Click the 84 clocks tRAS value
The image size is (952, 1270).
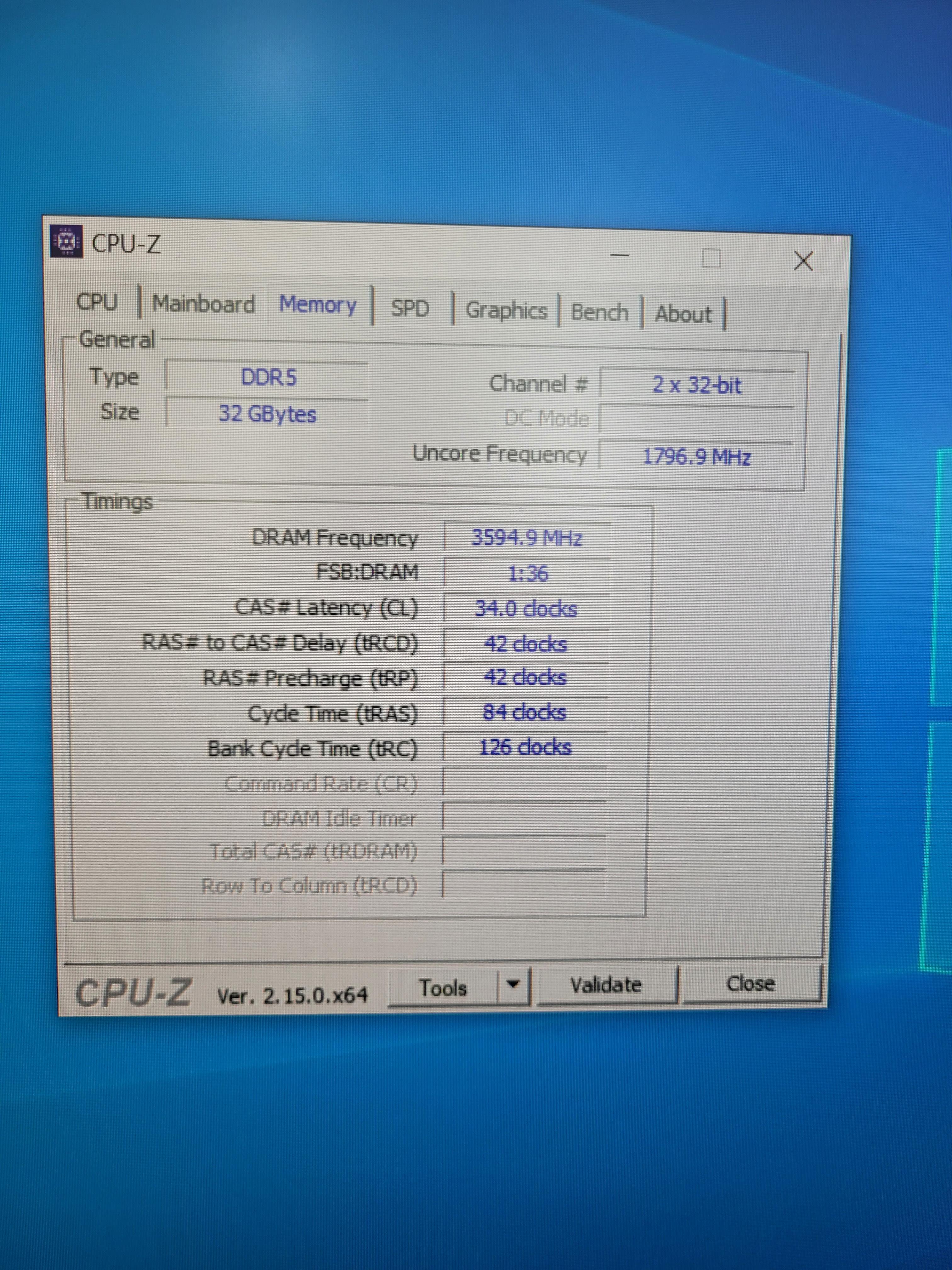click(x=525, y=712)
